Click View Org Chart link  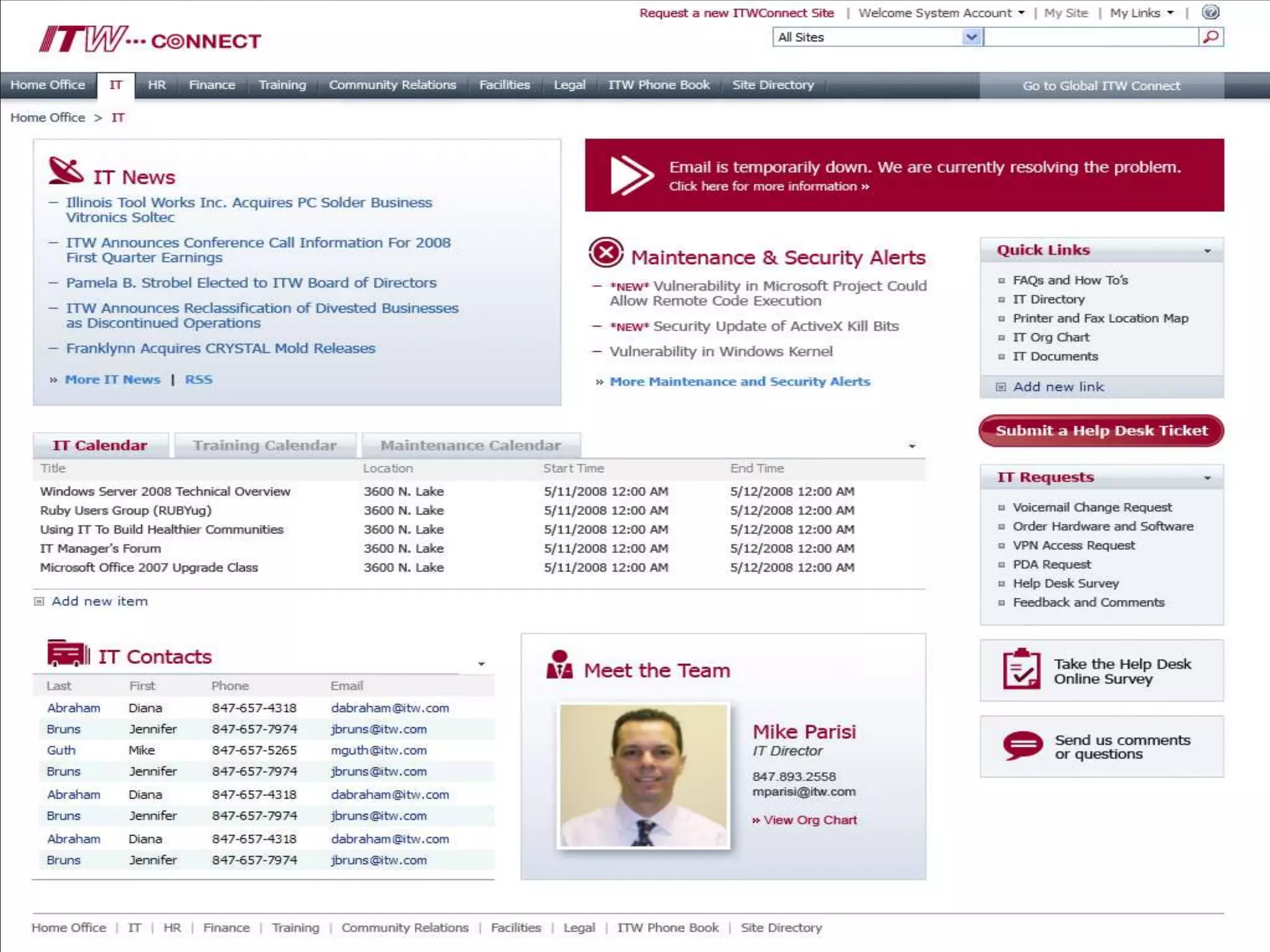[x=810, y=820]
